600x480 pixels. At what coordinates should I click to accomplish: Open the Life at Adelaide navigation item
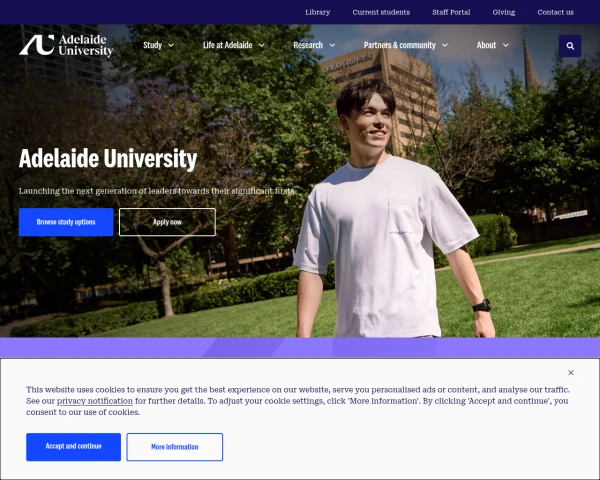(228, 45)
